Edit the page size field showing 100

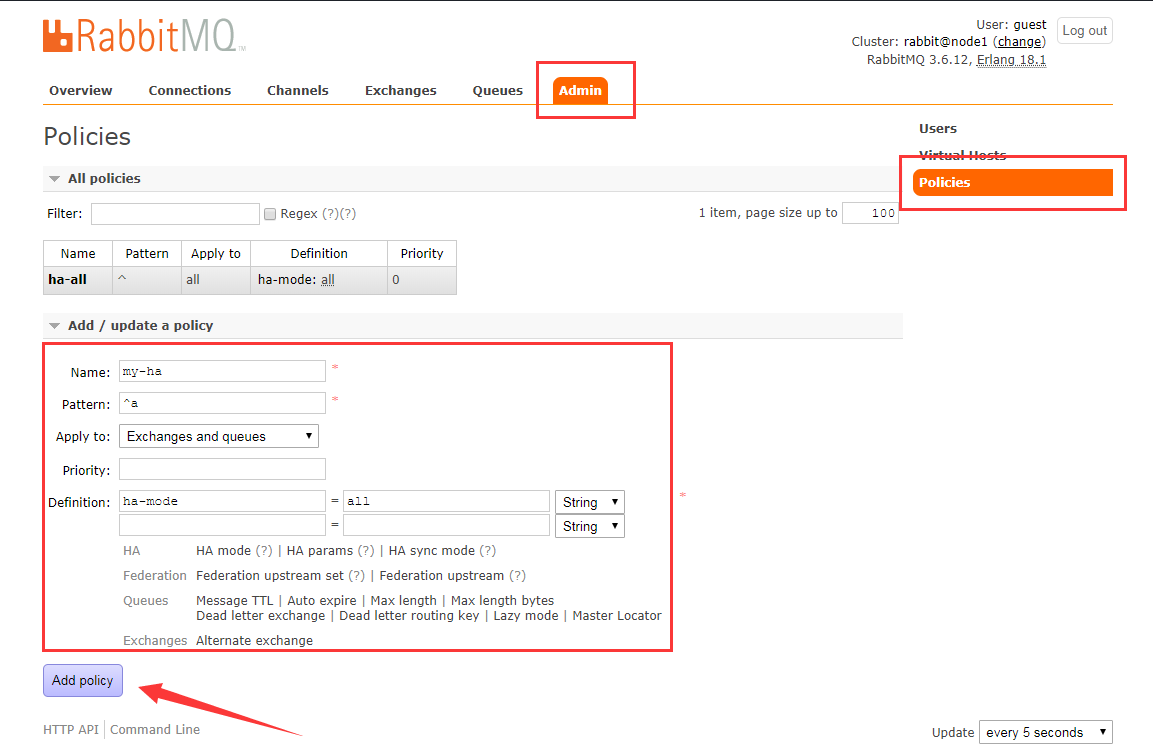pyautogui.click(x=871, y=213)
